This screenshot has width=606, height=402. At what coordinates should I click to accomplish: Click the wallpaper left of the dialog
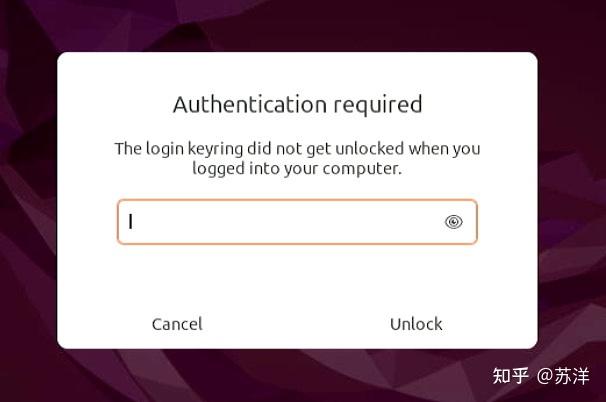click(28, 200)
